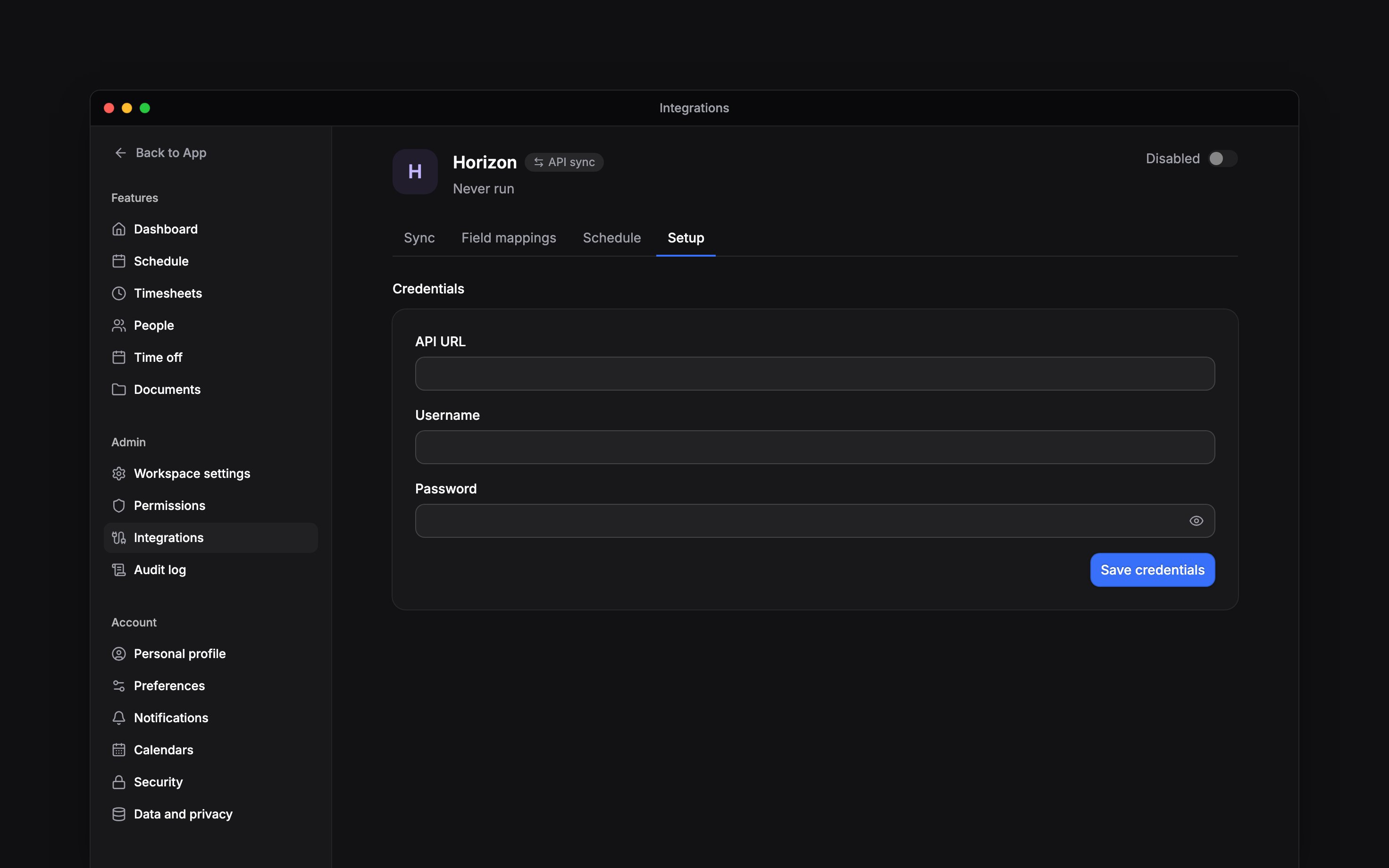Click the Notifications bell icon
1389x868 pixels.
(119, 718)
